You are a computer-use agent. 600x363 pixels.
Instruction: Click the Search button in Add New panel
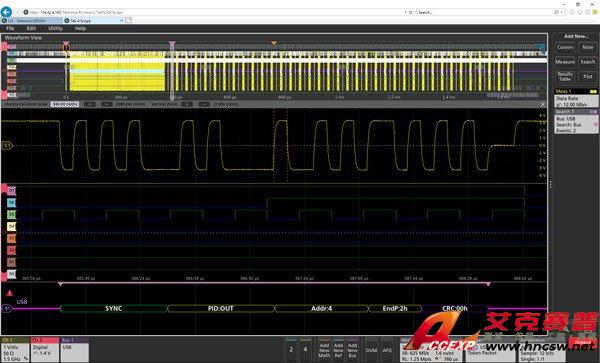(x=588, y=62)
